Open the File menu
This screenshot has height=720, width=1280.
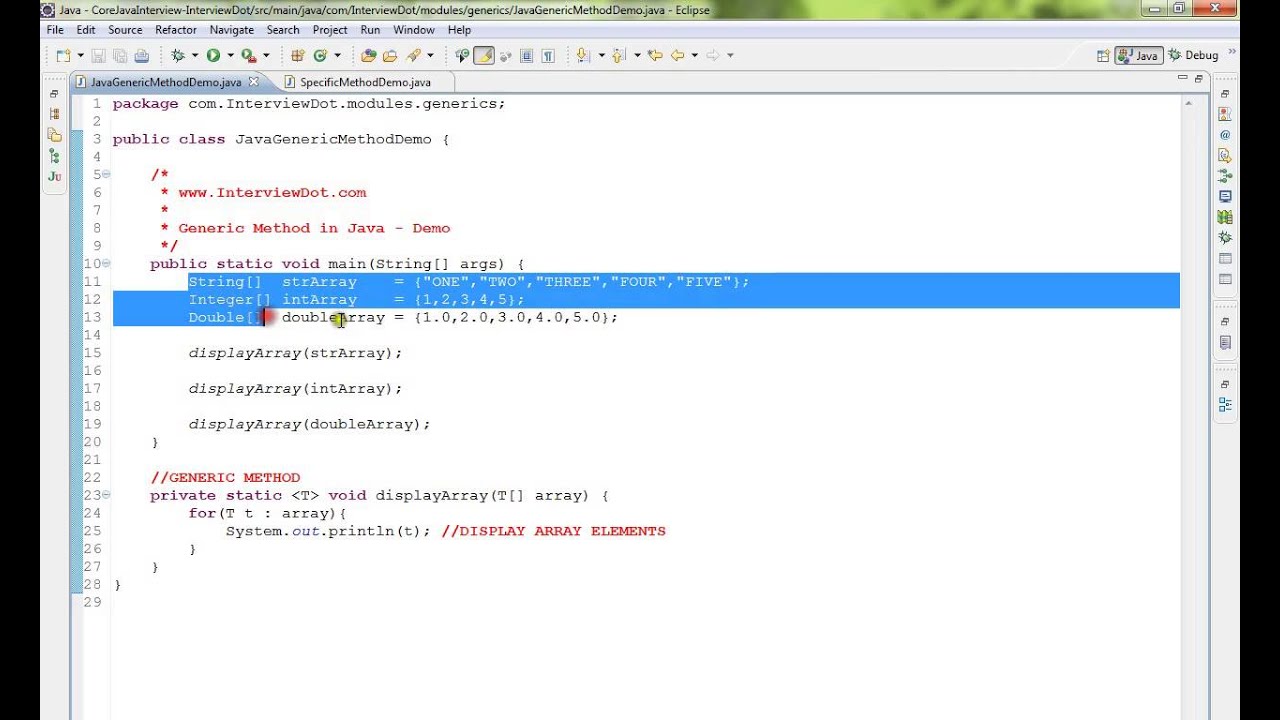[55, 30]
